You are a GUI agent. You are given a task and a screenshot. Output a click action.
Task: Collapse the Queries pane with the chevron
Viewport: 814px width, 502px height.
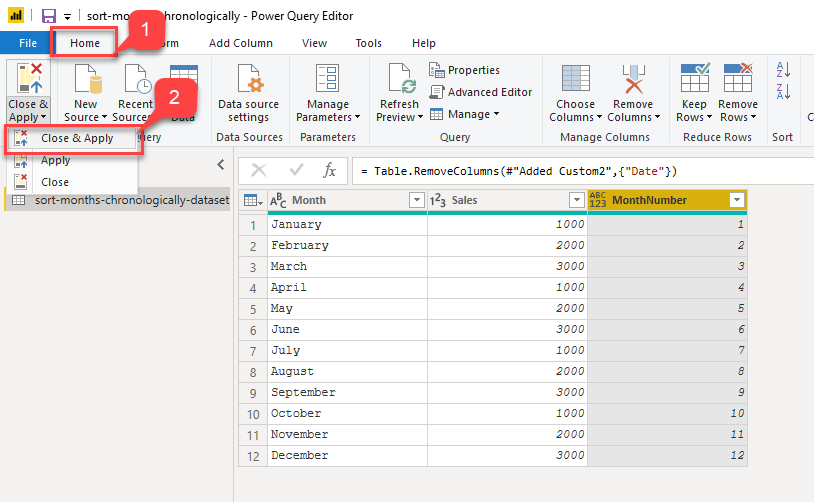tap(221, 165)
